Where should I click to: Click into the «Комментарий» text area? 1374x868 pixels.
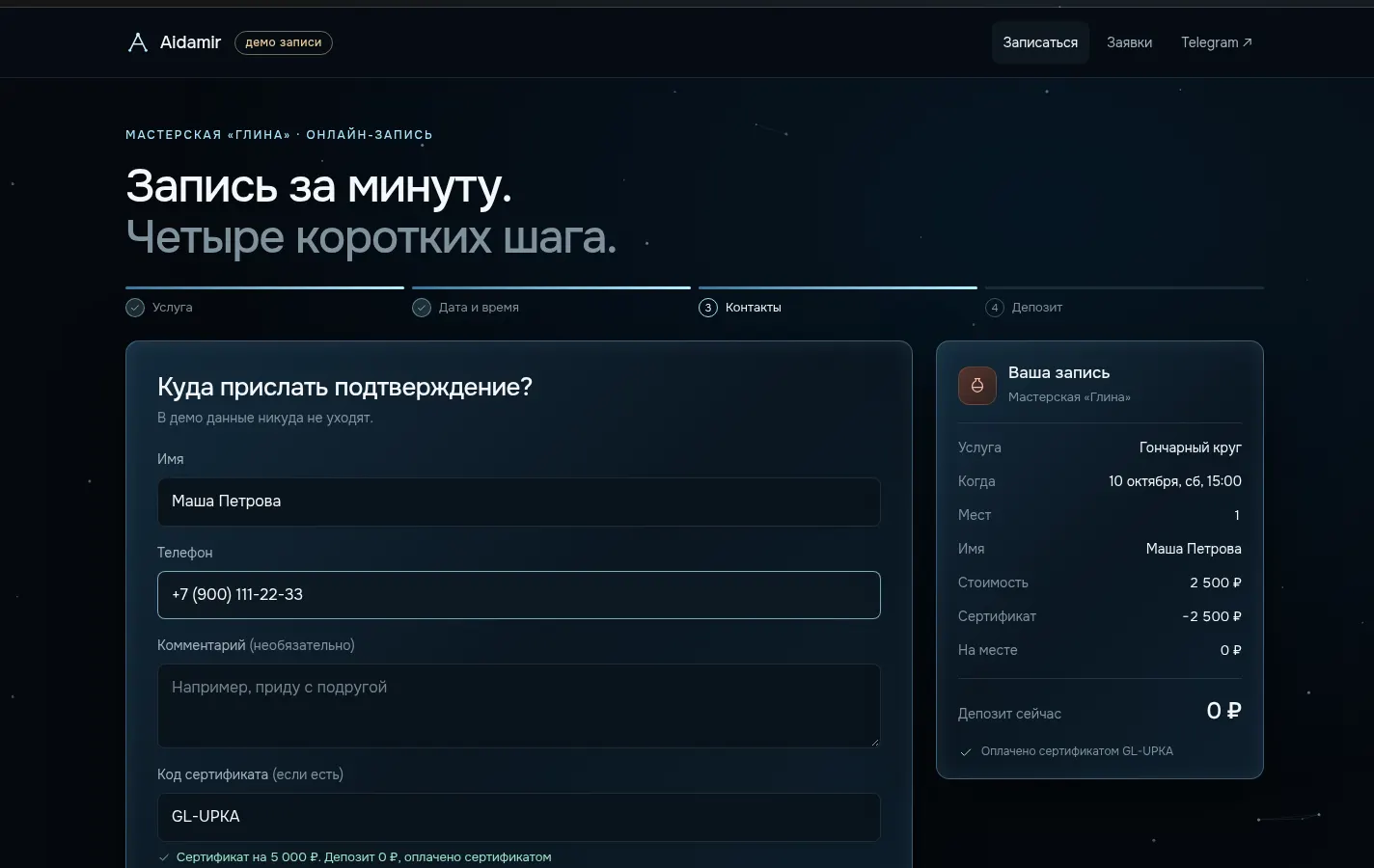[519, 706]
